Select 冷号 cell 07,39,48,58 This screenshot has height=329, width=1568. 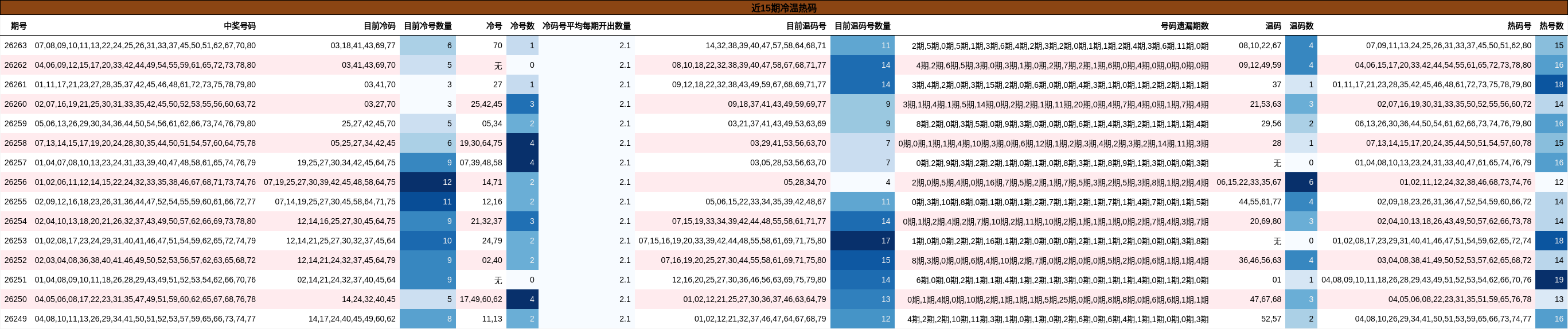point(481,162)
